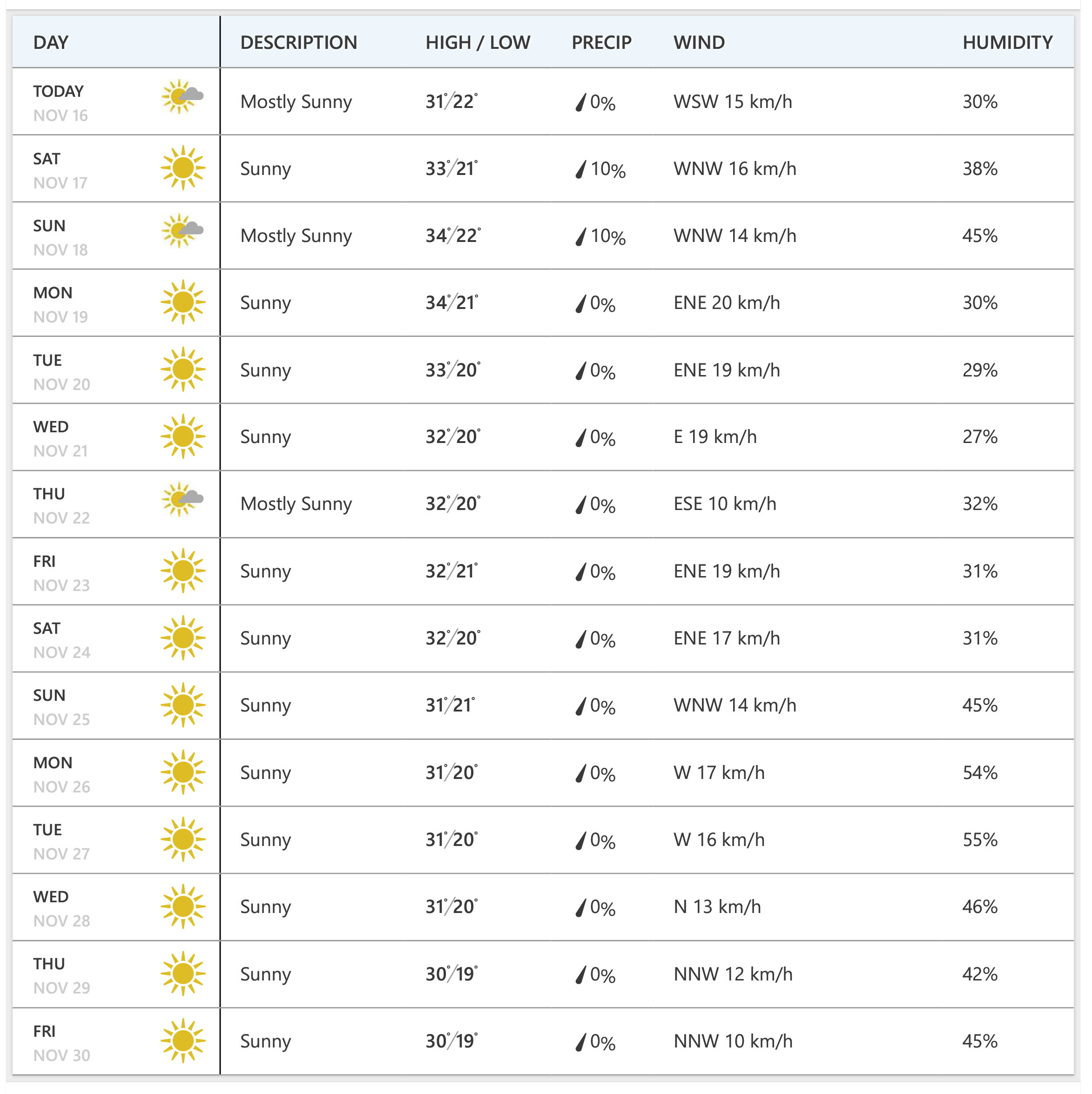Click the sun icon for Mon Nov 19
Image resolution: width=1092 pixels, height=1094 pixels.
pos(182,302)
